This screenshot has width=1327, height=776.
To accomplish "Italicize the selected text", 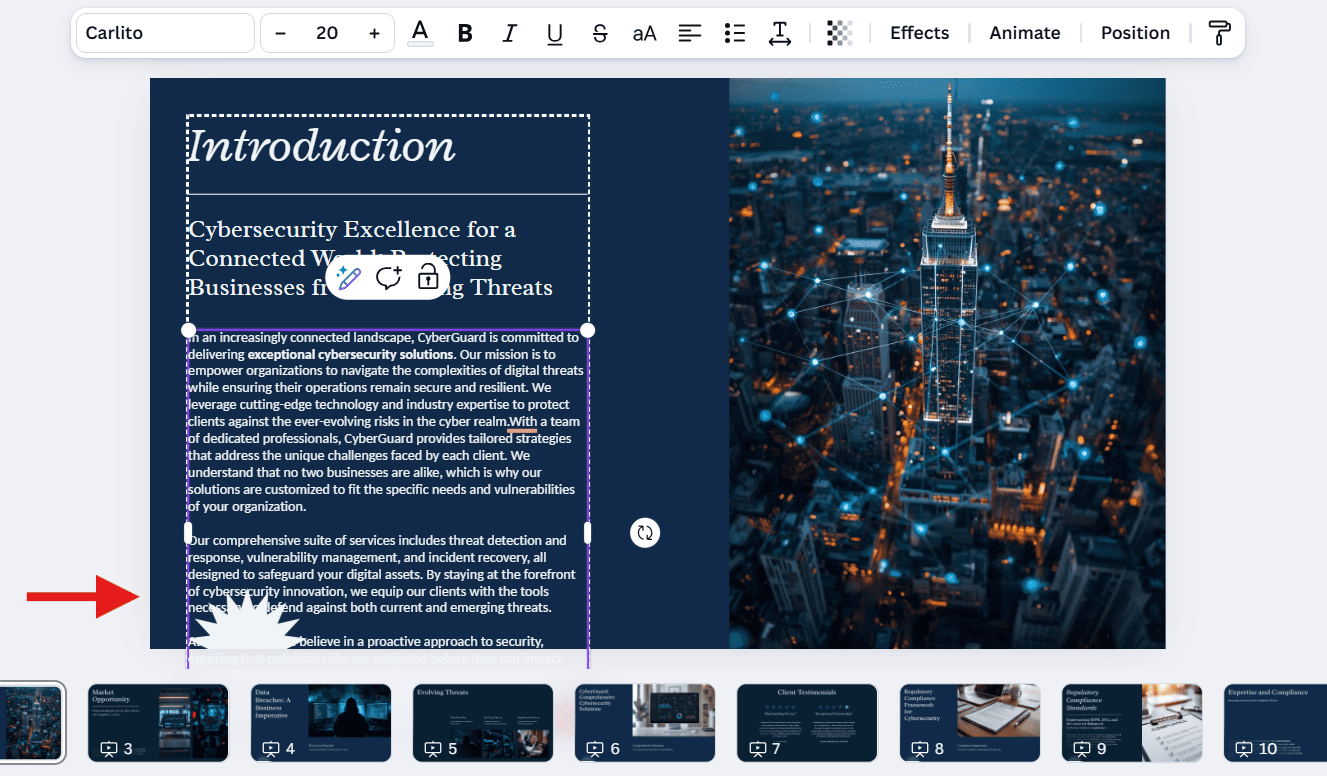I will [509, 33].
